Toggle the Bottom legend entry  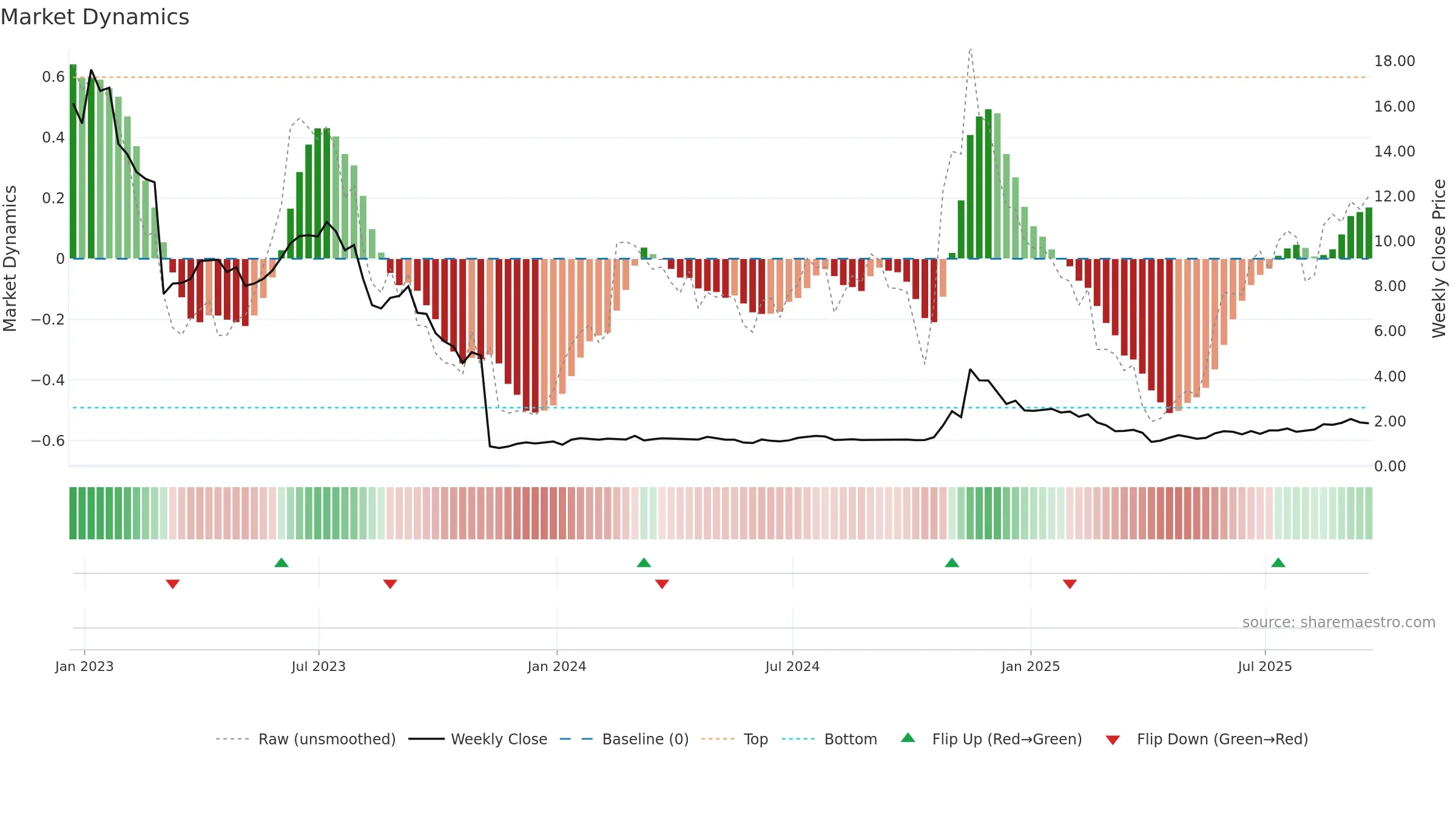(x=829, y=739)
